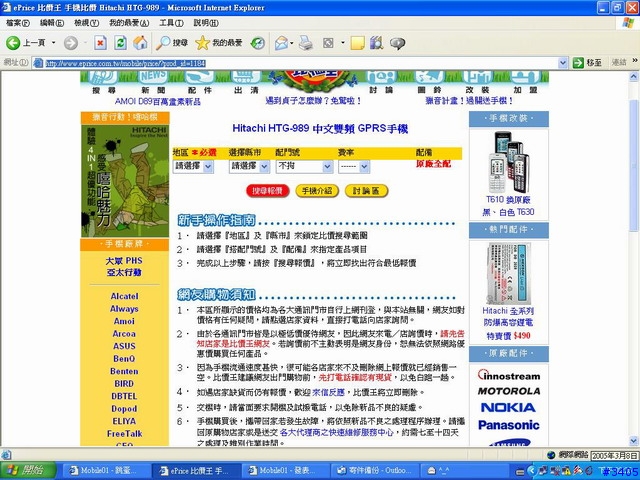Open the 圖鈴 navigation icon
640x480 pixels.
click(429, 82)
